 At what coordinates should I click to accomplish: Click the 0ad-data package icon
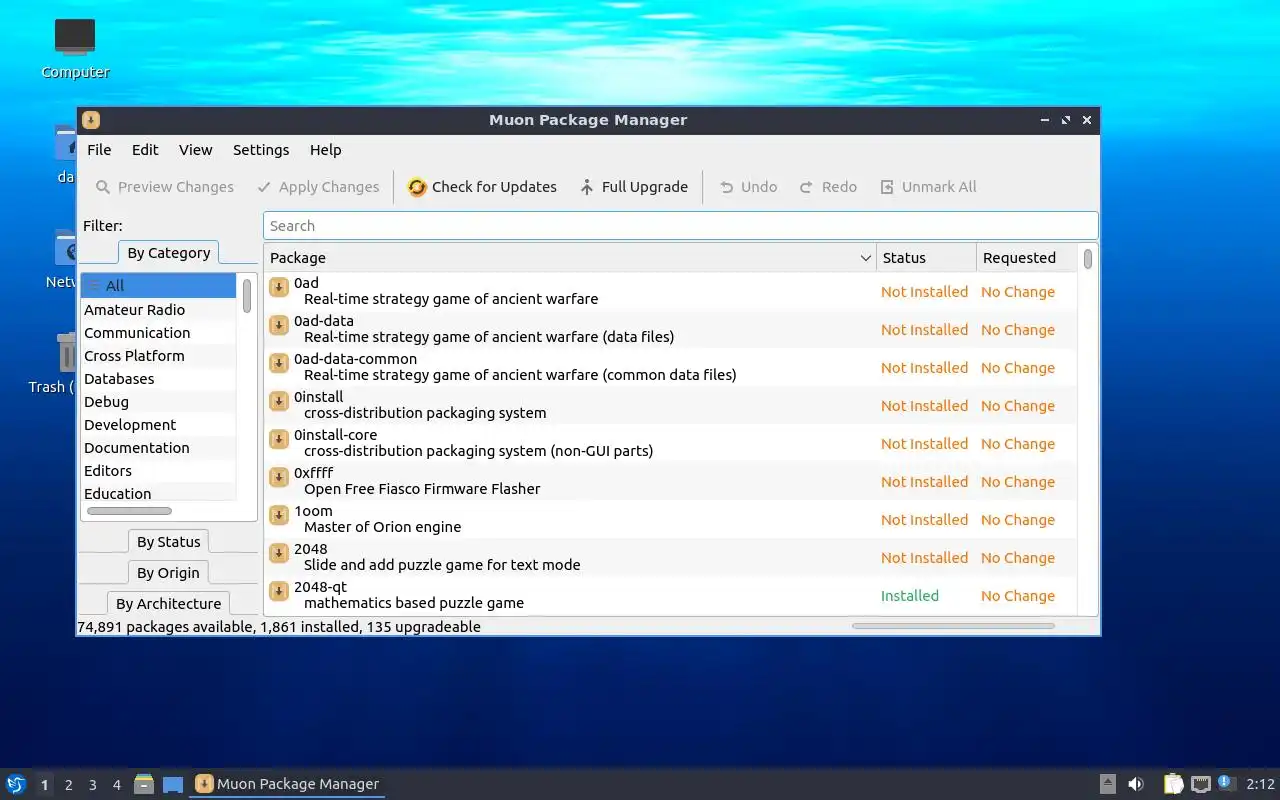(279, 326)
